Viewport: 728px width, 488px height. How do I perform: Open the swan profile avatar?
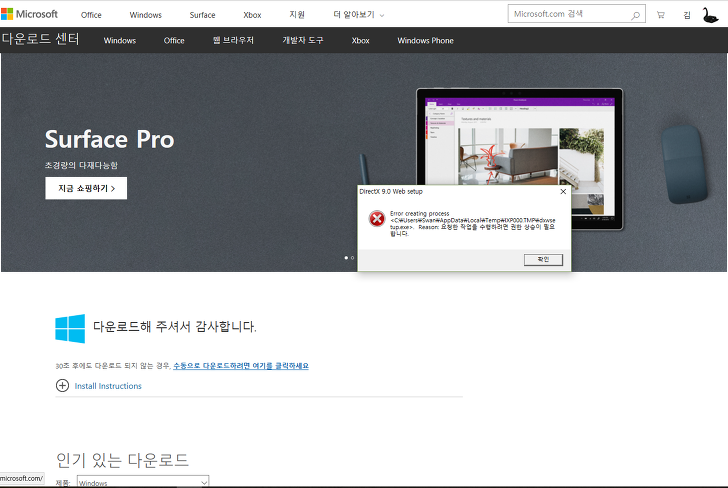[710, 15]
